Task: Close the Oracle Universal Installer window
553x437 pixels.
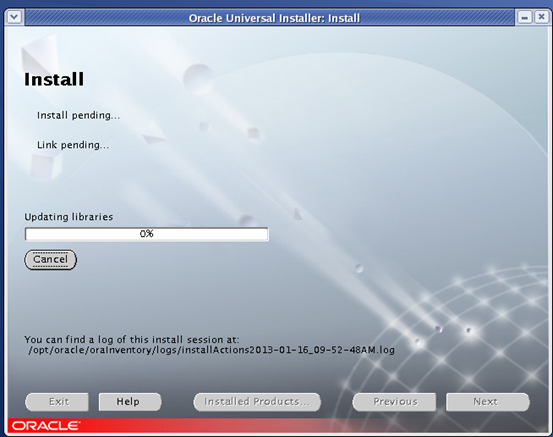Action: click(541, 17)
